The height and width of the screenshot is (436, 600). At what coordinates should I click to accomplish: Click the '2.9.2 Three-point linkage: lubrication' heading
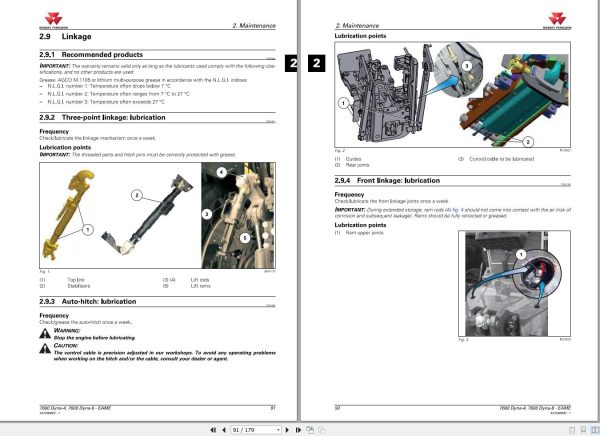pos(102,118)
